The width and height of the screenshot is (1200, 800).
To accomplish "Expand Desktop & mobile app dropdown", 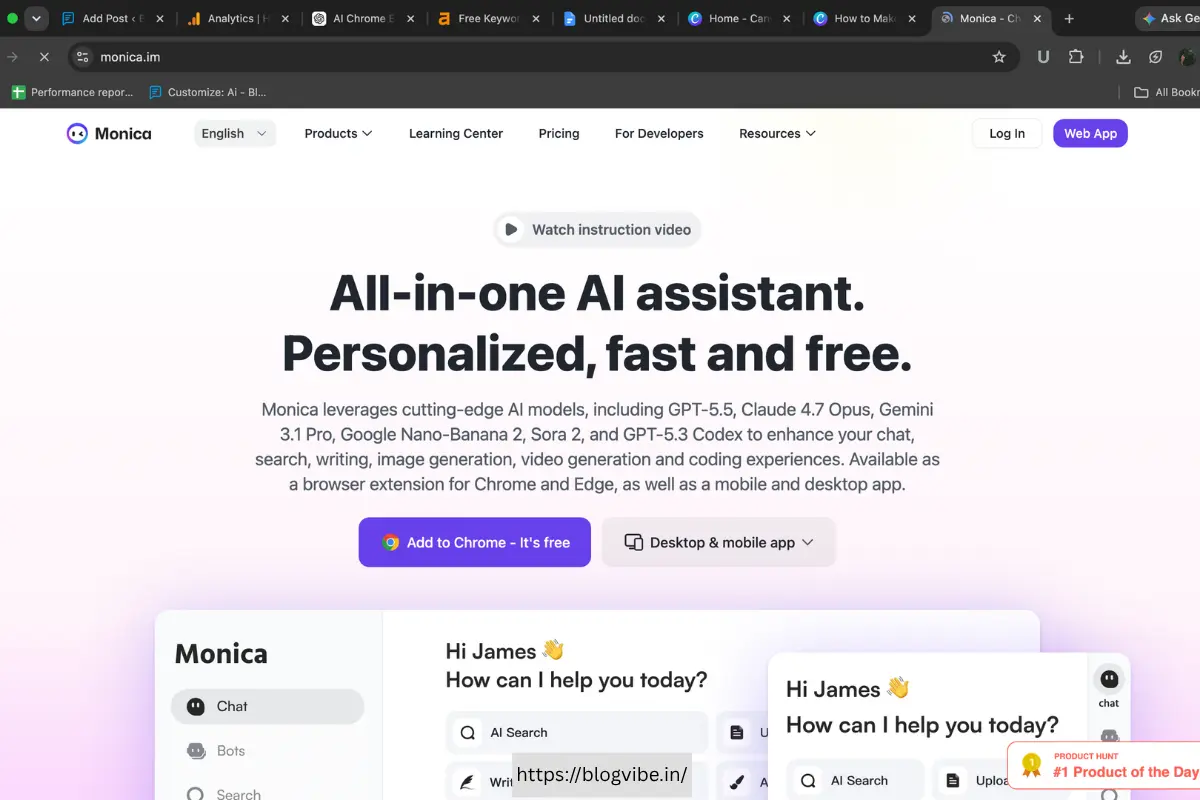I will pos(719,542).
